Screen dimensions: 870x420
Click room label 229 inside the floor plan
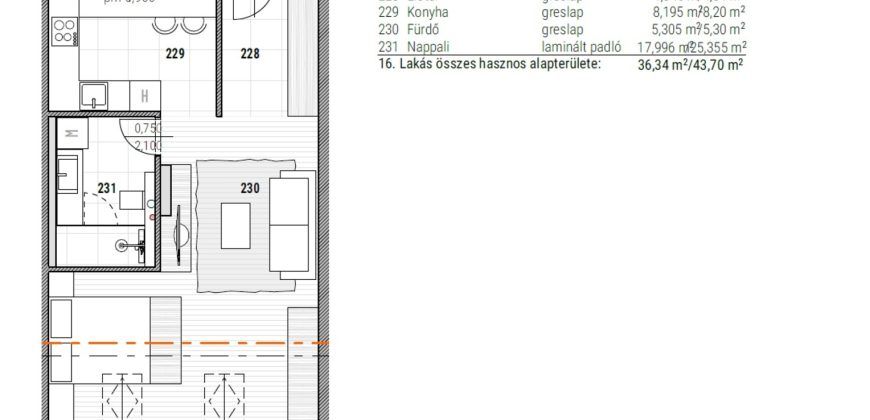tap(175, 54)
